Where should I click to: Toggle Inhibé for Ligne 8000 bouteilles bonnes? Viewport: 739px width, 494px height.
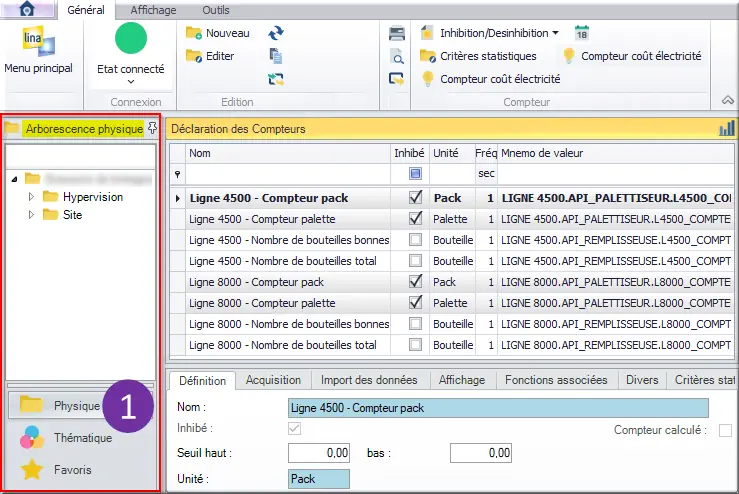click(415, 323)
